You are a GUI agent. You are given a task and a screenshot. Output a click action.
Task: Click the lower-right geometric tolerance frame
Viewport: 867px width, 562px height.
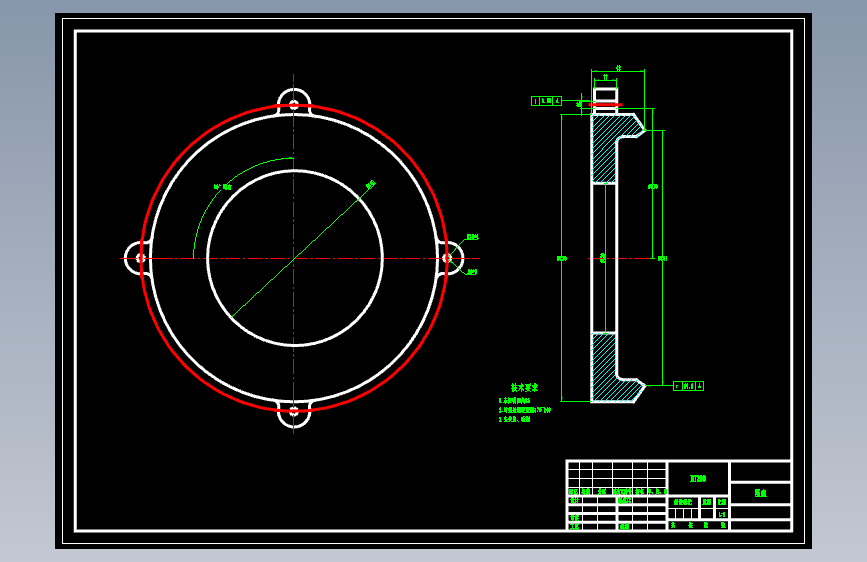(x=688, y=386)
